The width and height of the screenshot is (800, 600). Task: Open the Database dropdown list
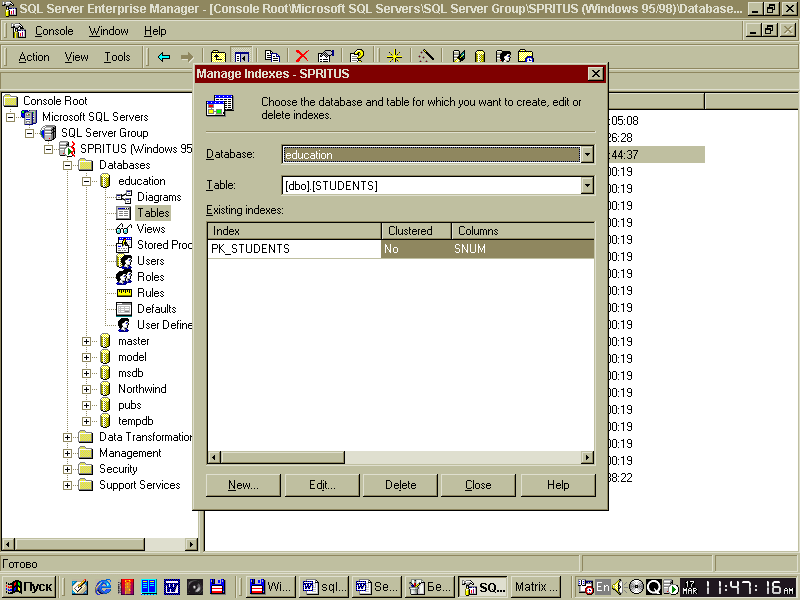point(587,154)
